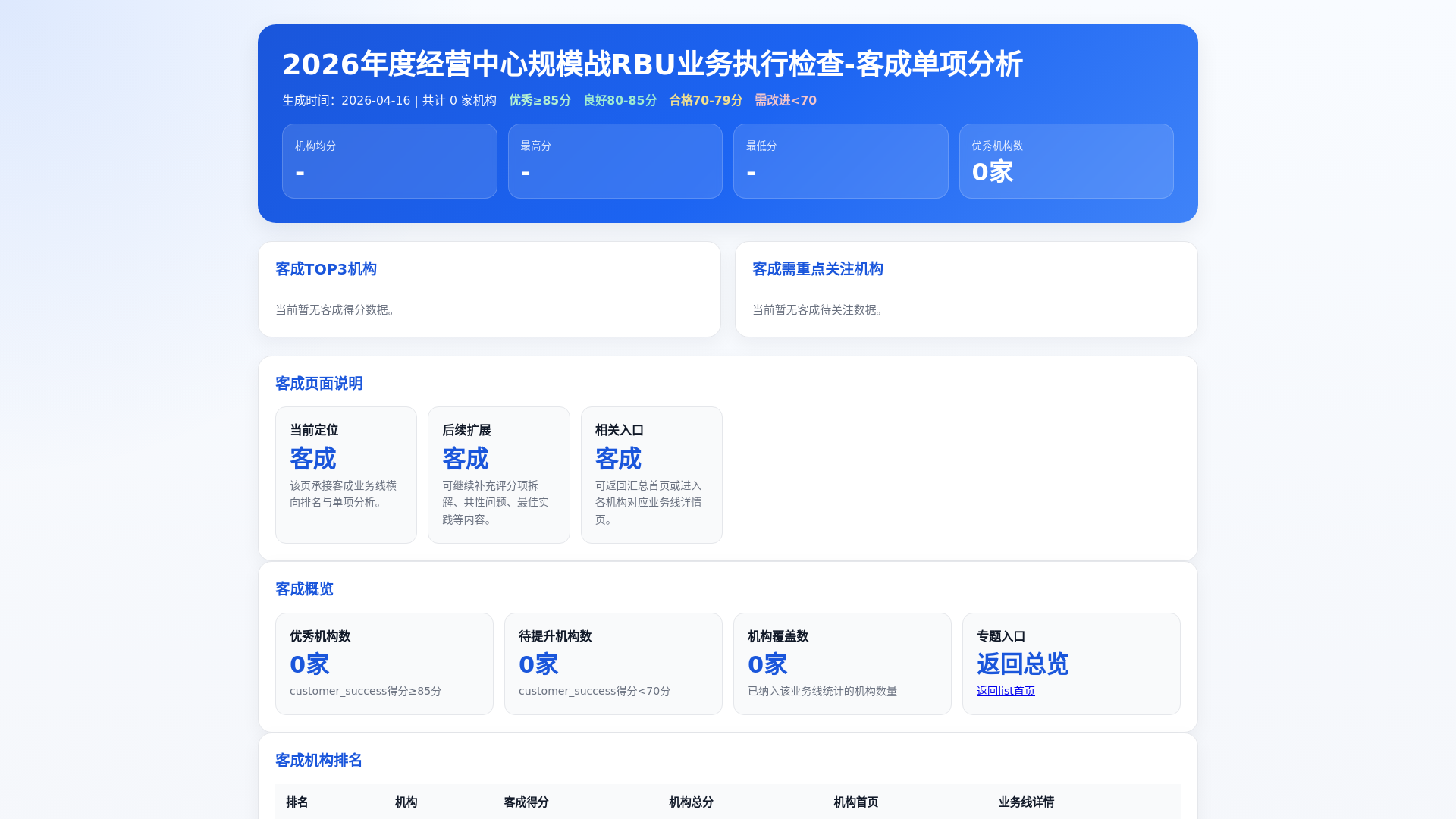The width and height of the screenshot is (1456, 819).
Task: Click the 客成需重点关注机构 section title
Action: (x=817, y=269)
